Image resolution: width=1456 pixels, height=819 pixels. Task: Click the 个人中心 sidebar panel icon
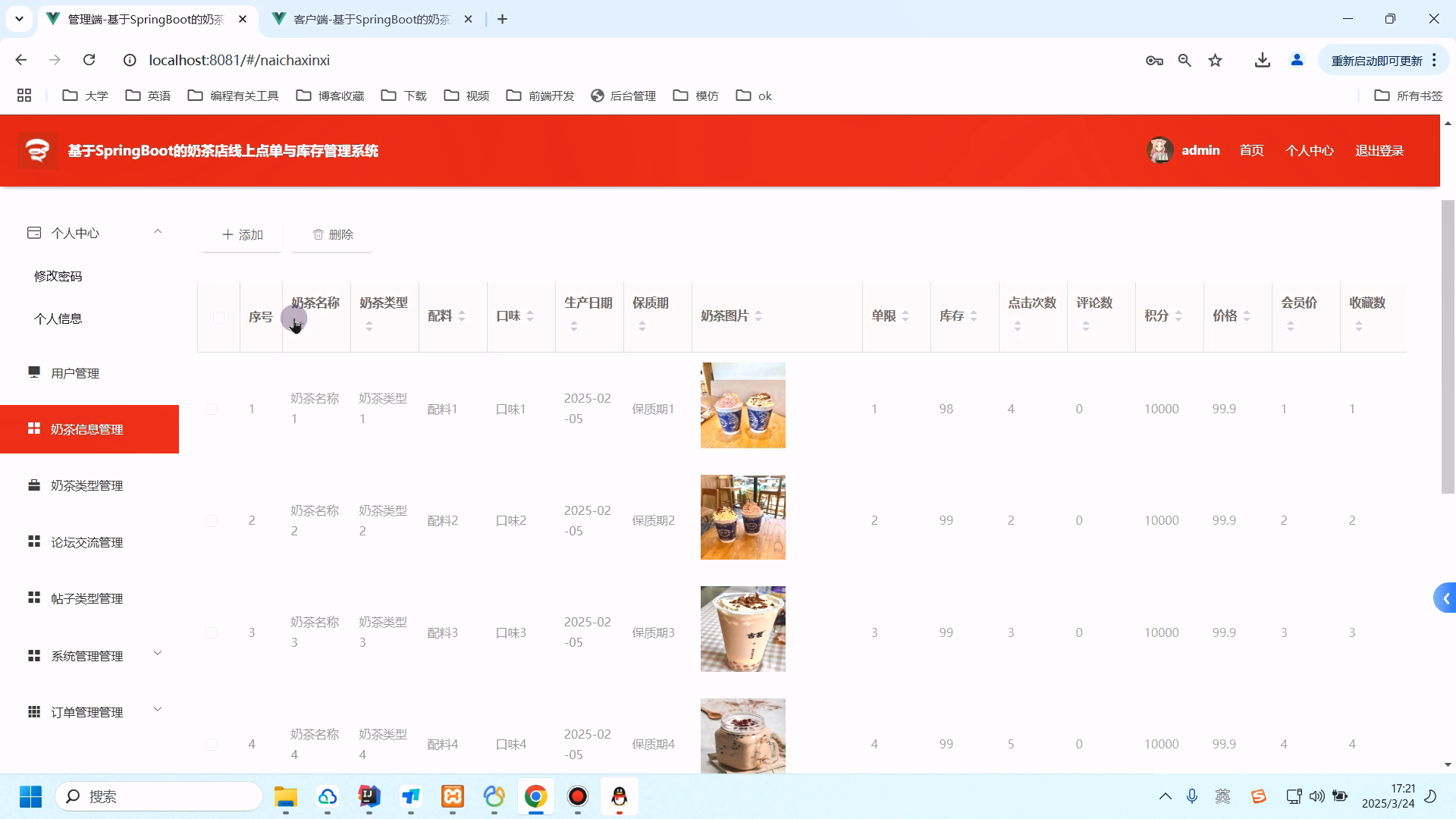(x=33, y=232)
